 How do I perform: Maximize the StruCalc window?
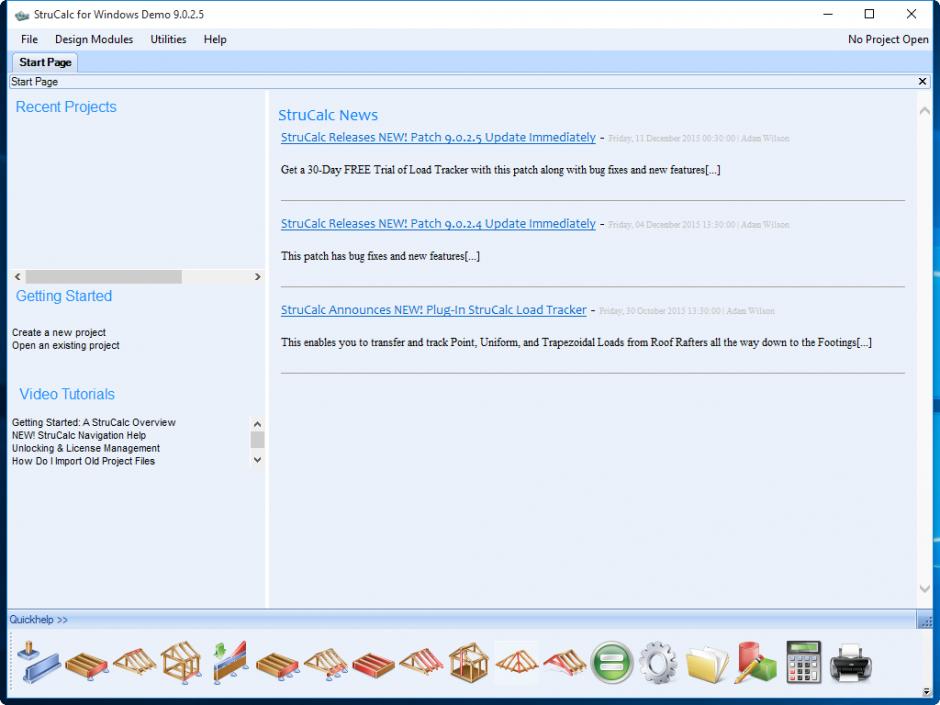pos(869,14)
